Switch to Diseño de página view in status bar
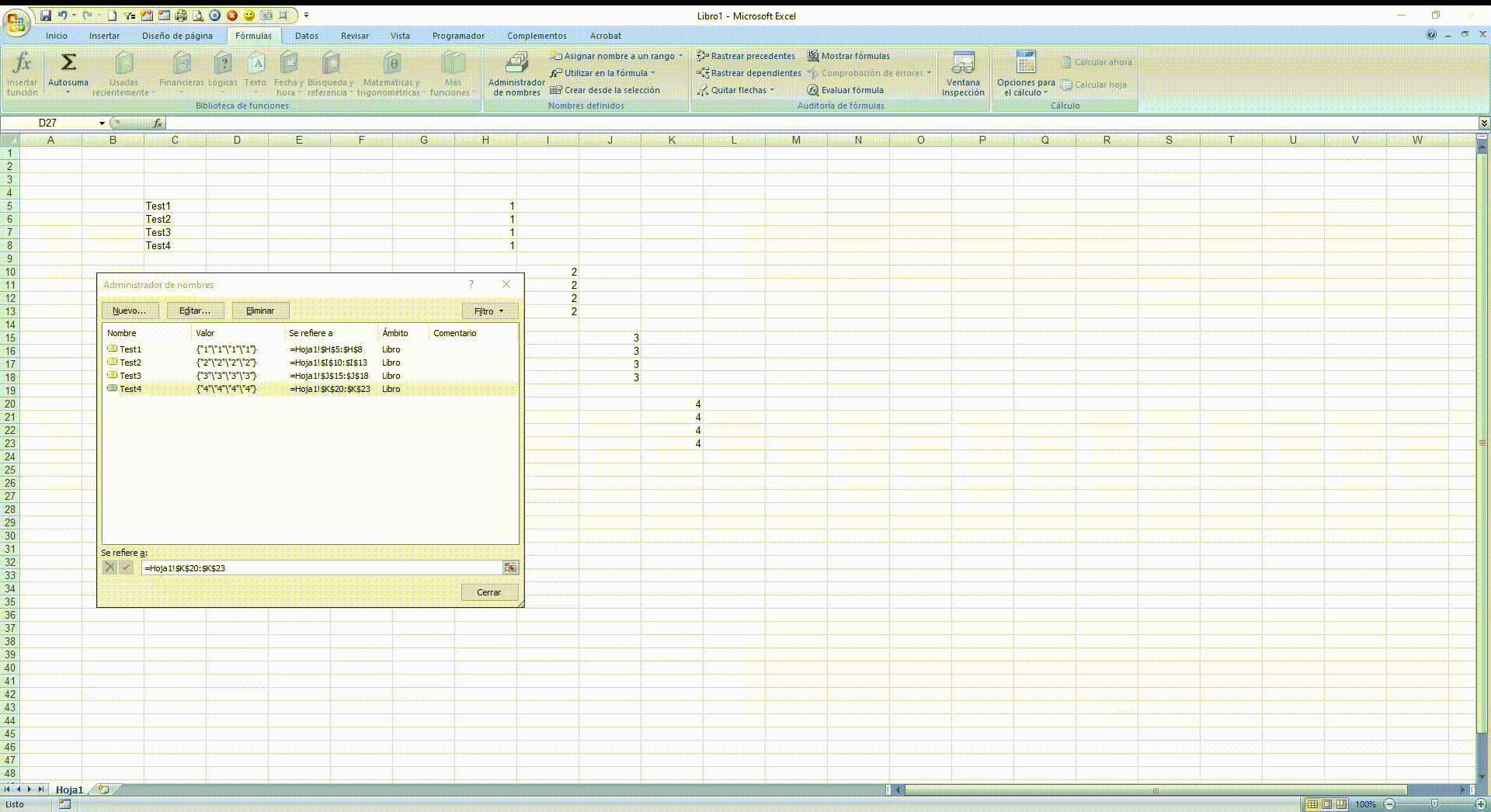Screen dimensions: 1491x812 pyautogui.click(x=1326, y=804)
